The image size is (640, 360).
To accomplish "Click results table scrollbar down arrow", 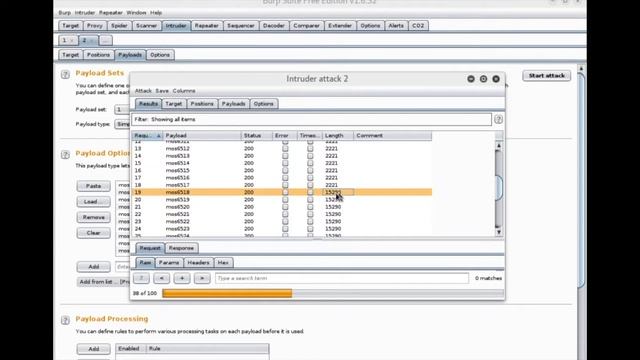I will (498, 232).
